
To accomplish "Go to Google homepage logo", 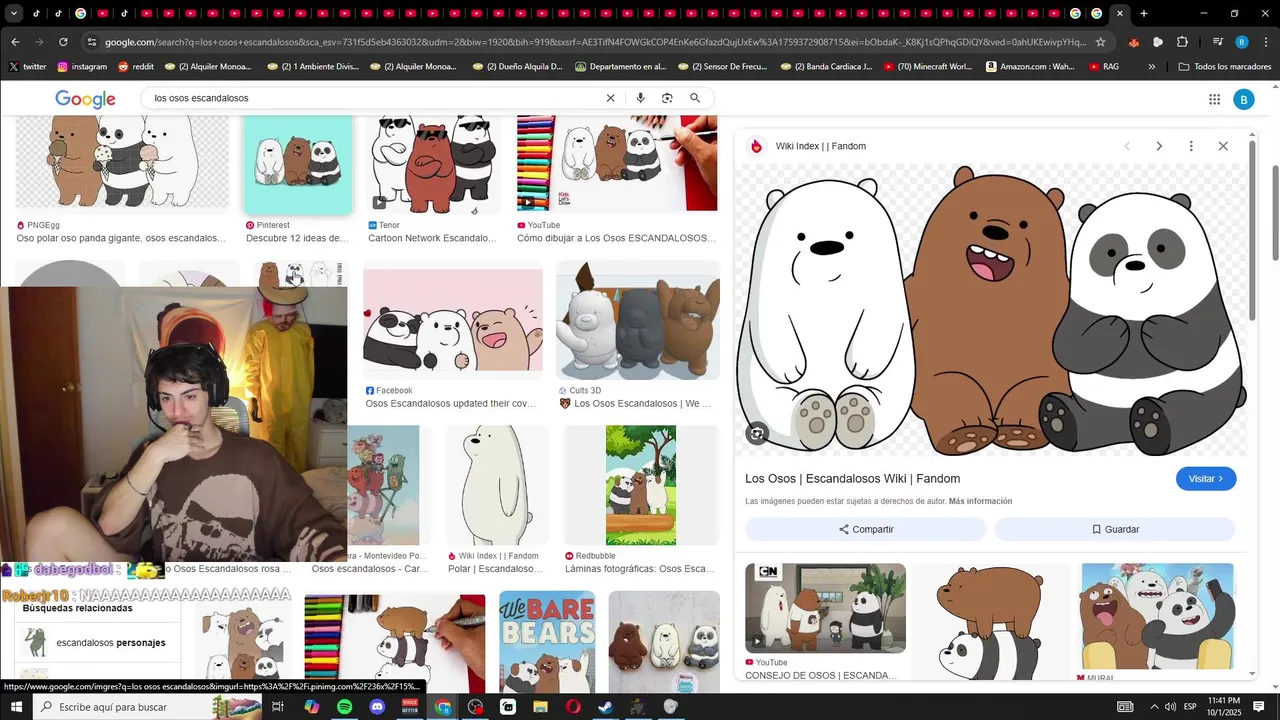I will click(x=85, y=99).
